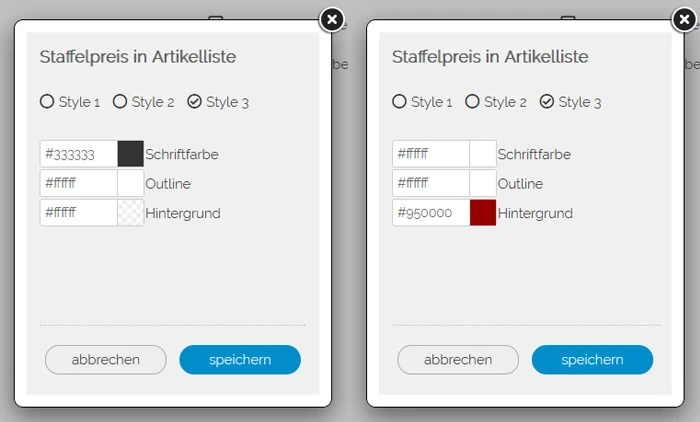Screen dimensions: 700x422
Task: Choose Style 3 in right dialog
Action: pos(546,101)
